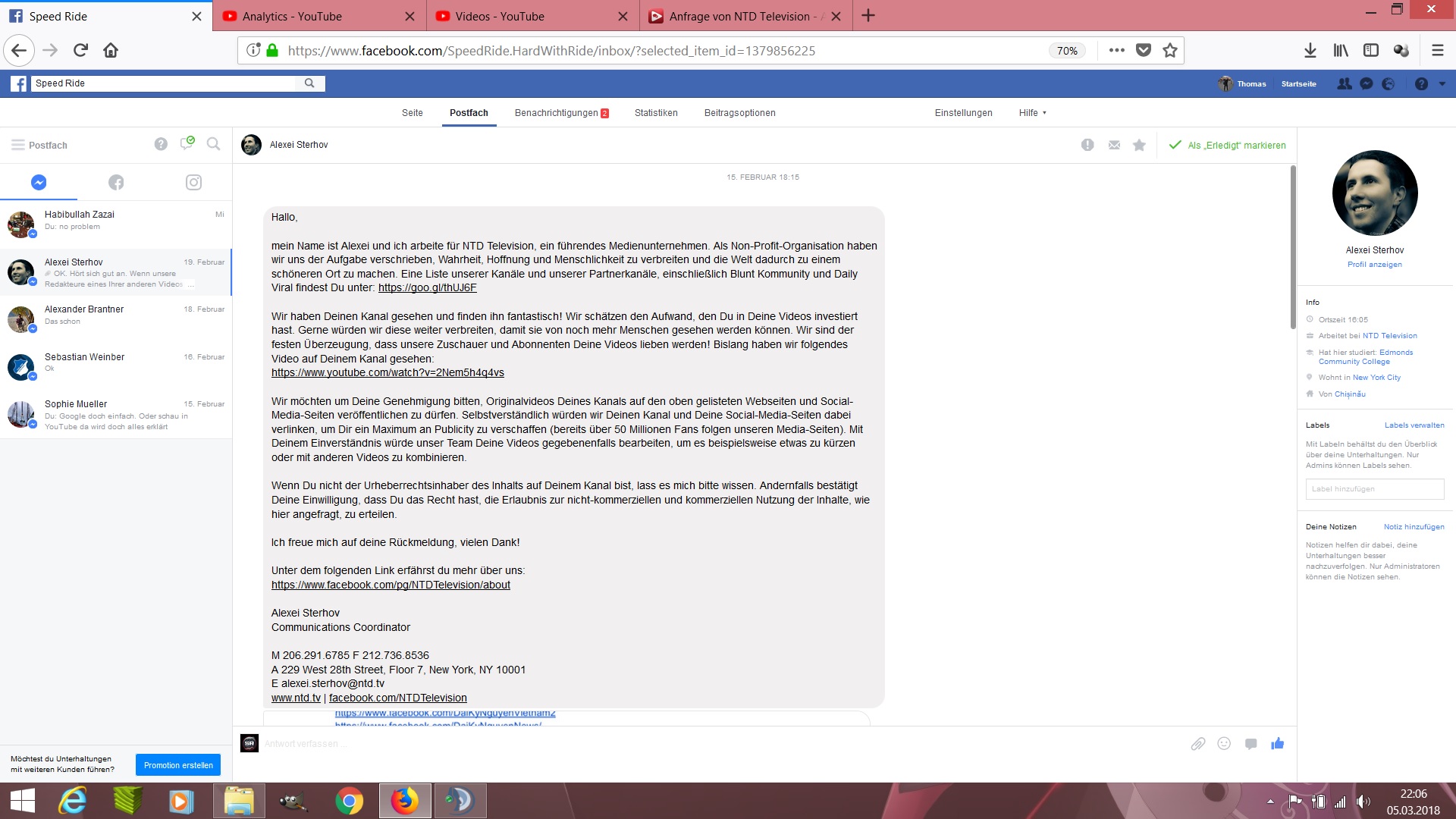Viewport: 1456px width, 819px height.
Task: Click the paperclip attach file icon
Action: (1197, 744)
